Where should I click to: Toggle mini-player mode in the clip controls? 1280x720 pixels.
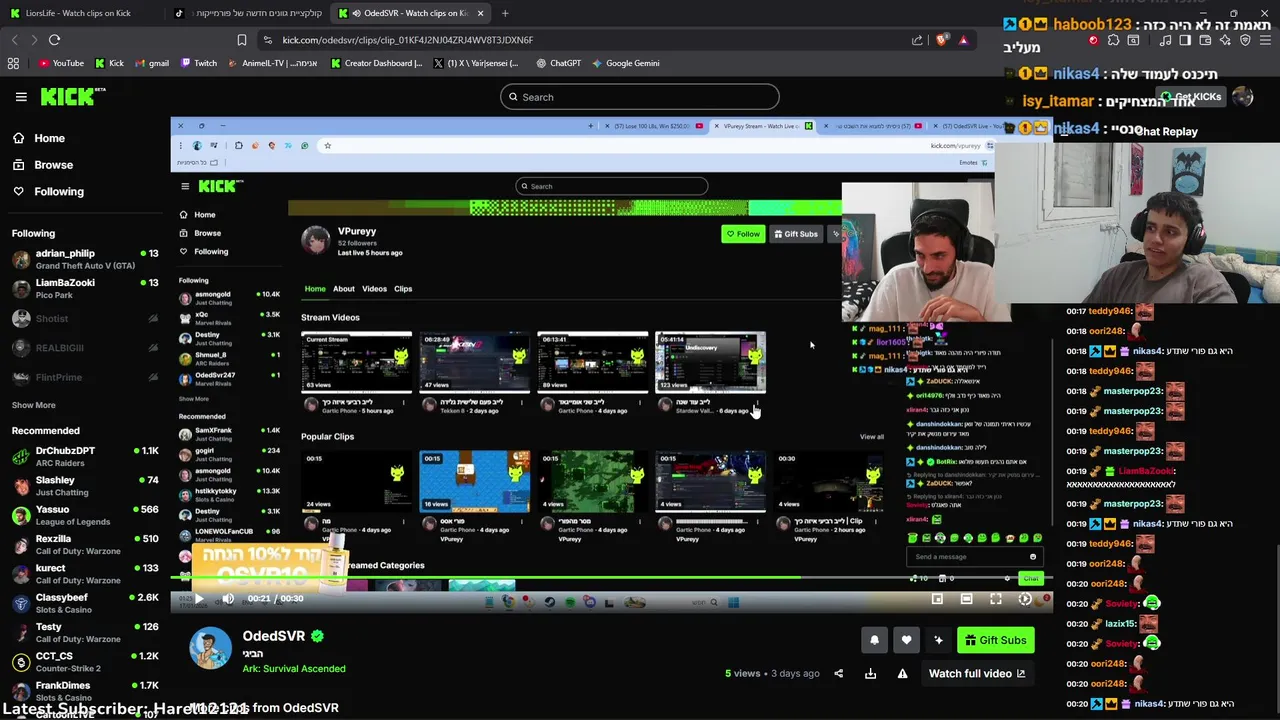(937, 599)
